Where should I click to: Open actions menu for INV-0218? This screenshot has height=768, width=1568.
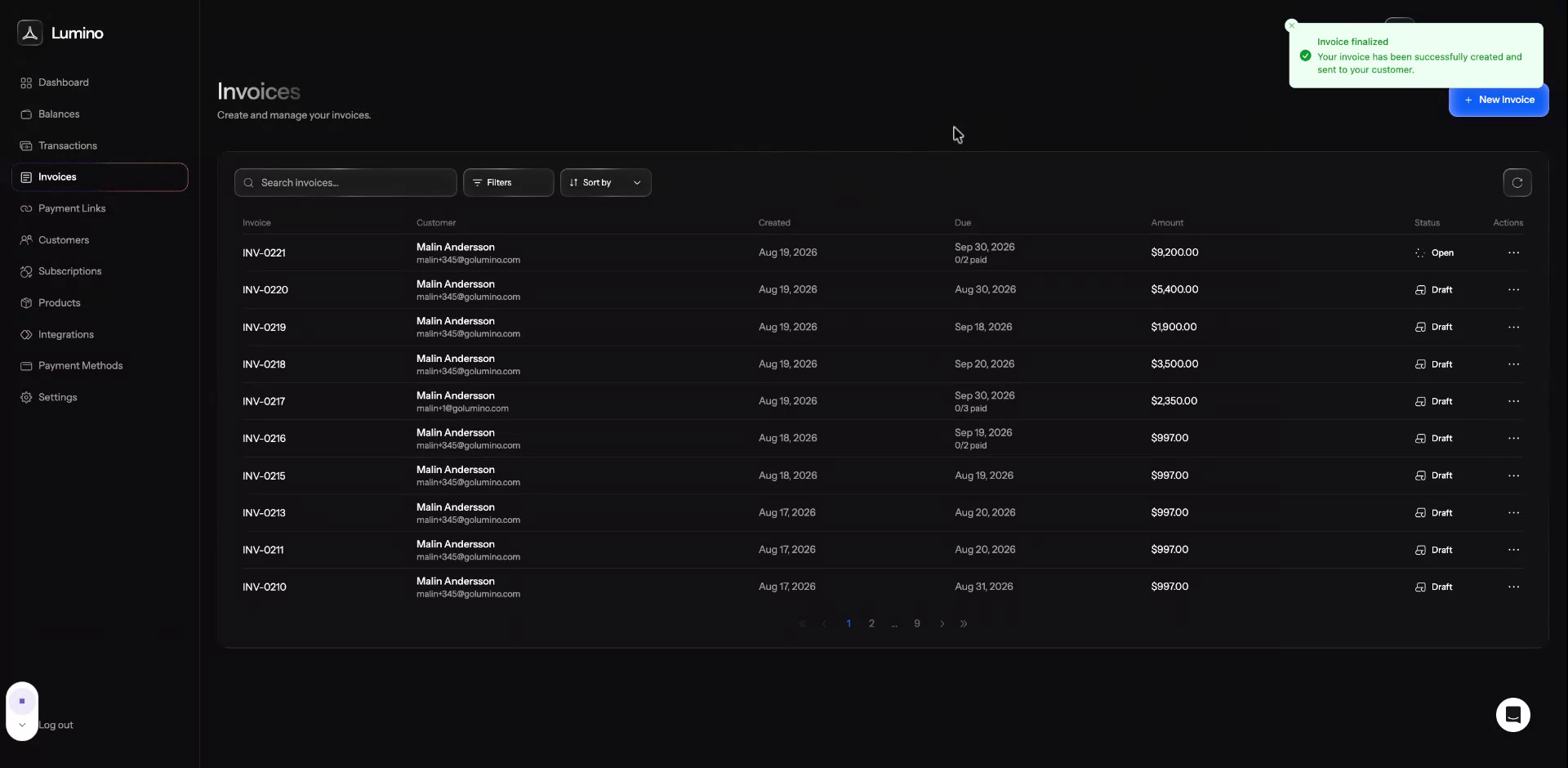[x=1513, y=364]
